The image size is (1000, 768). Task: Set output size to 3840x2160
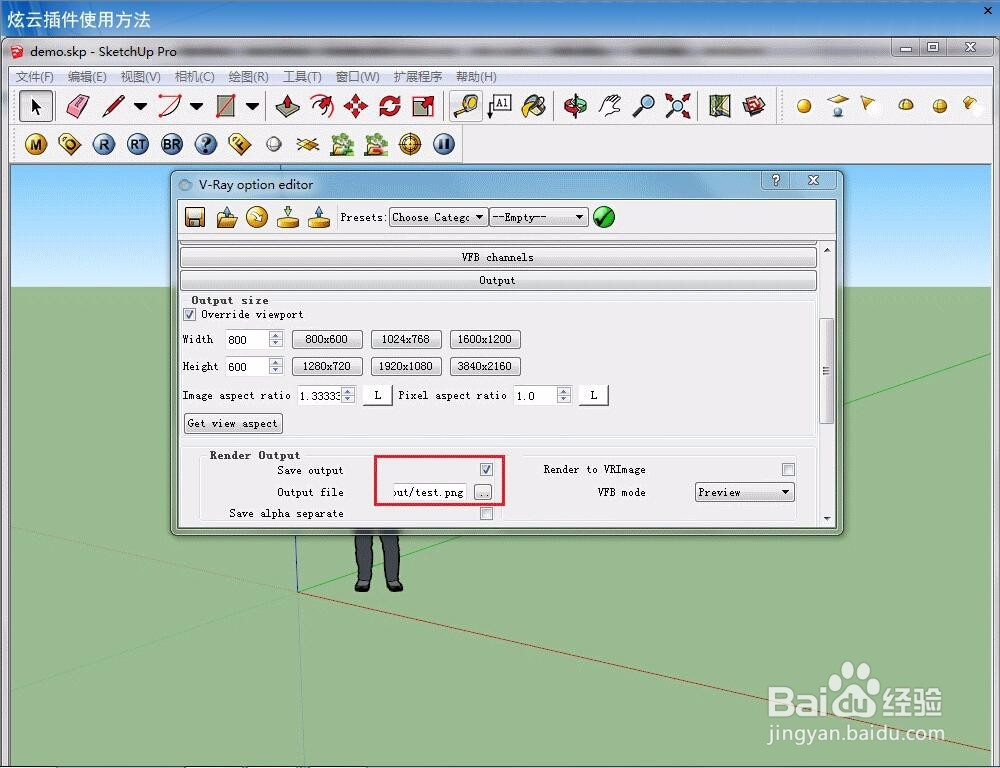pyautogui.click(x=485, y=366)
